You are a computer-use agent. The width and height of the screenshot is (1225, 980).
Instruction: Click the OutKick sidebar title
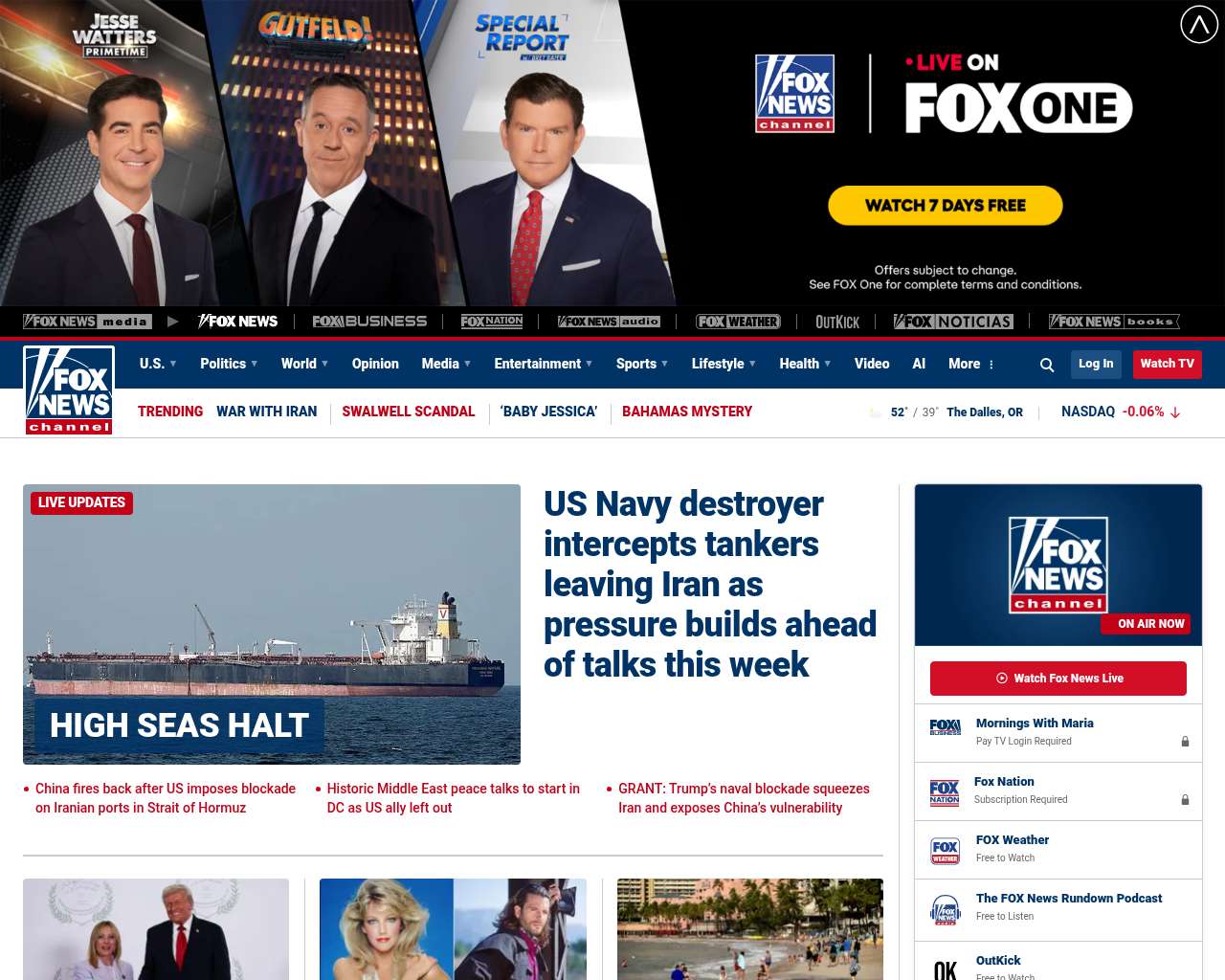(x=998, y=961)
